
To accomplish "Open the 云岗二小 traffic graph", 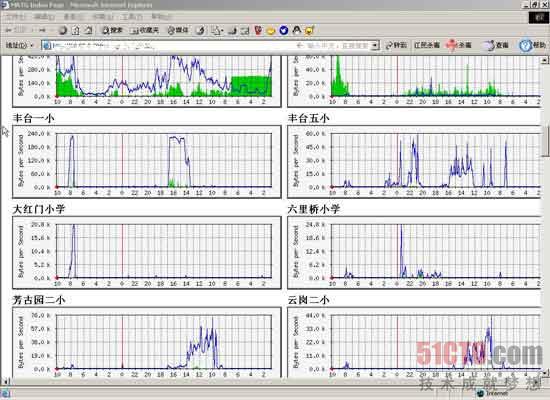I will pos(414,342).
